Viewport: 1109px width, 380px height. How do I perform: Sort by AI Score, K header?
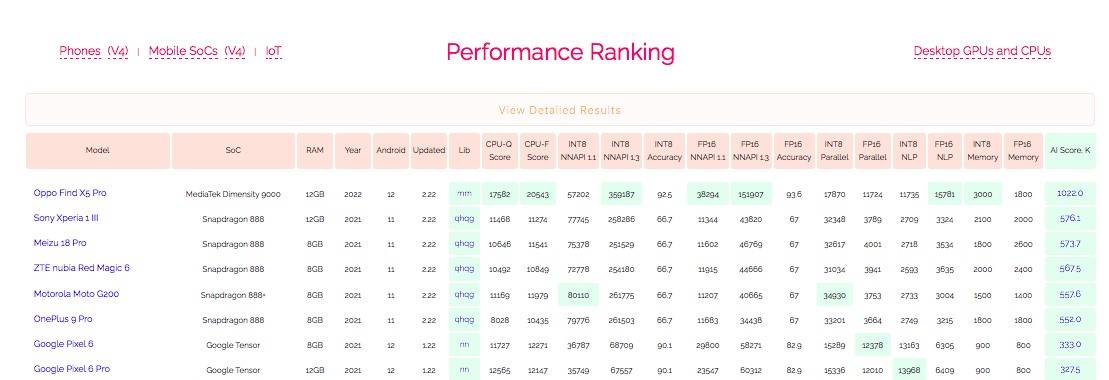point(1069,151)
